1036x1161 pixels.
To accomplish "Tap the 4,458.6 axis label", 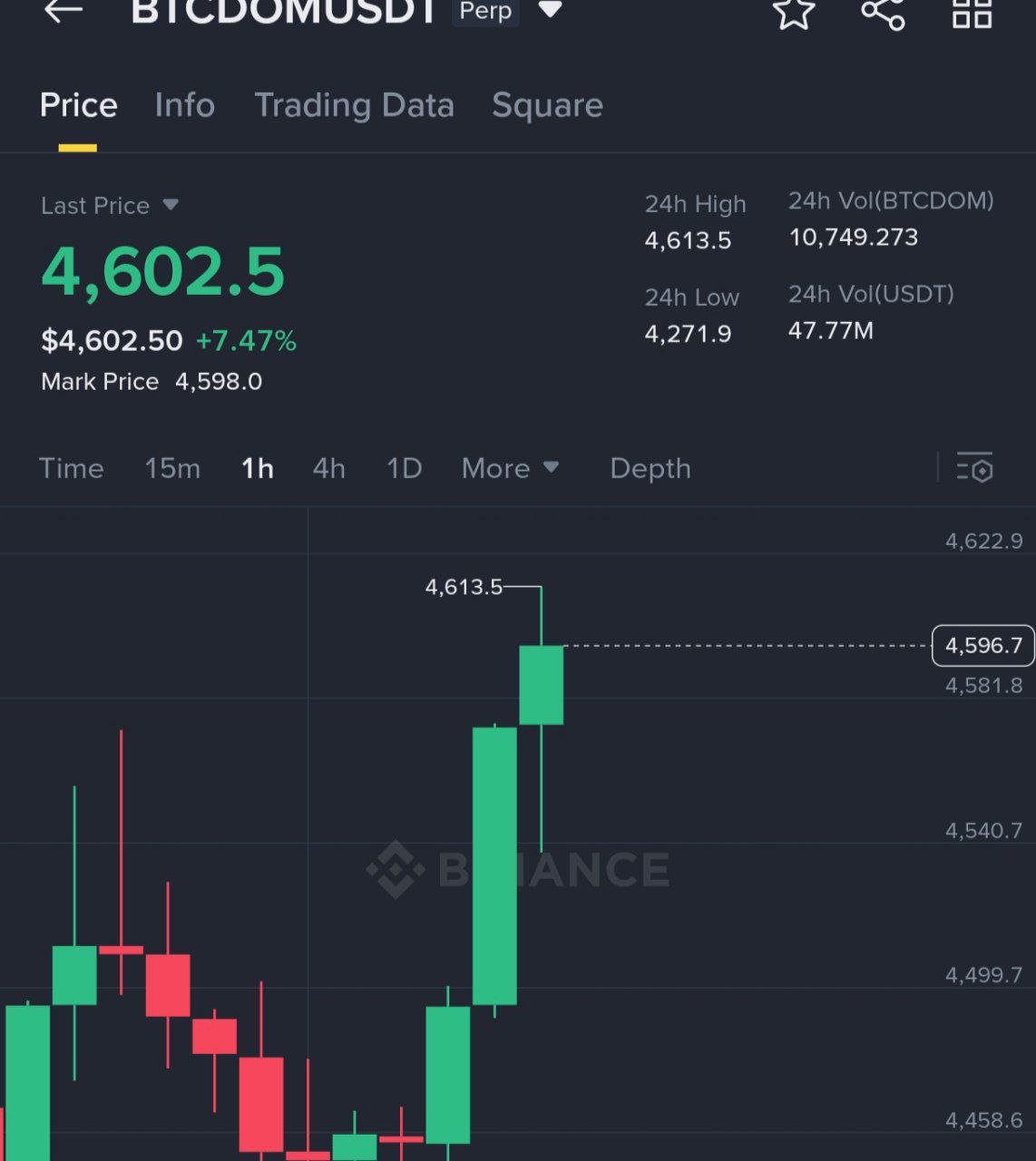I will point(984,1120).
